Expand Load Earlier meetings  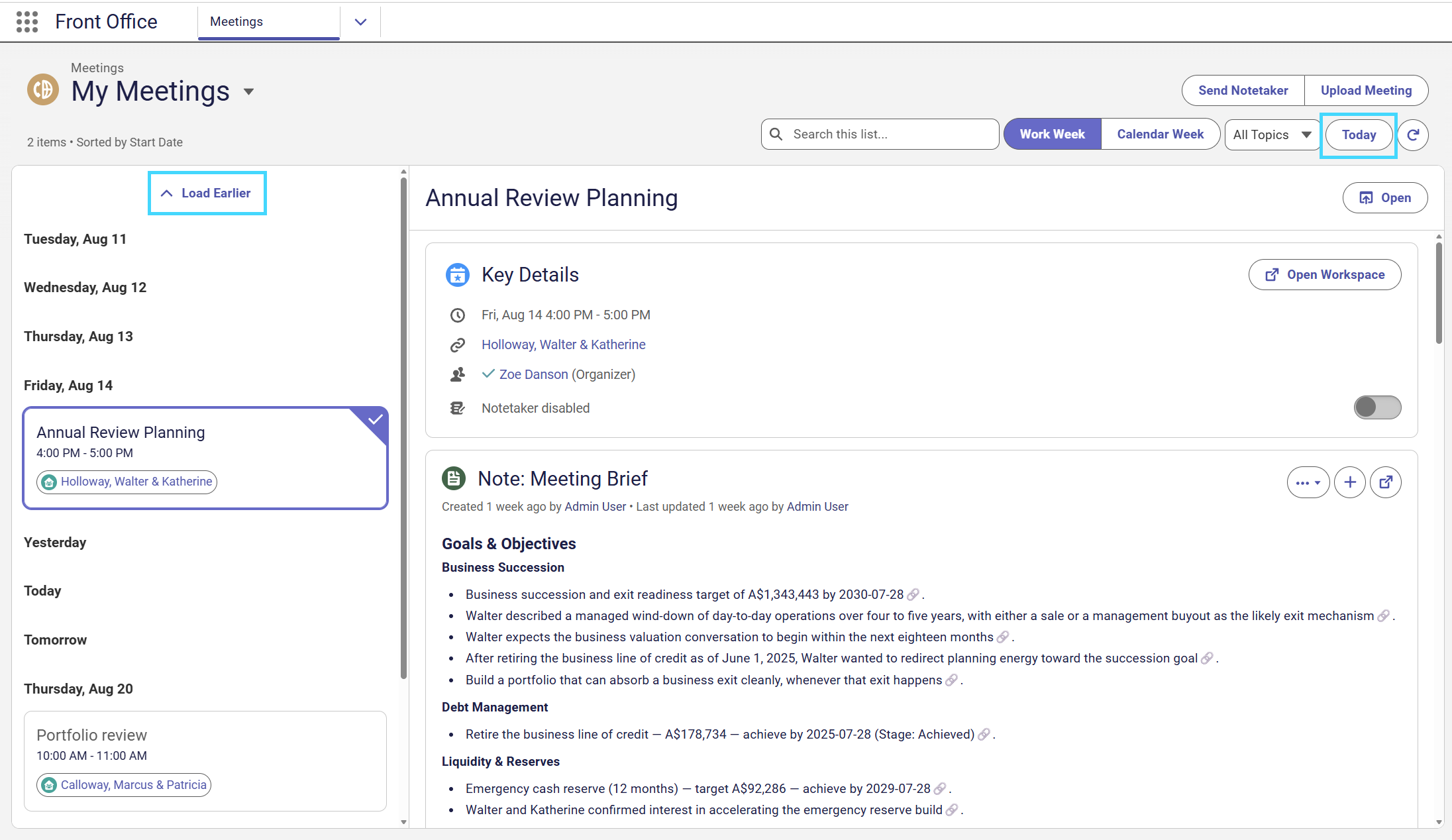click(207, 193)
